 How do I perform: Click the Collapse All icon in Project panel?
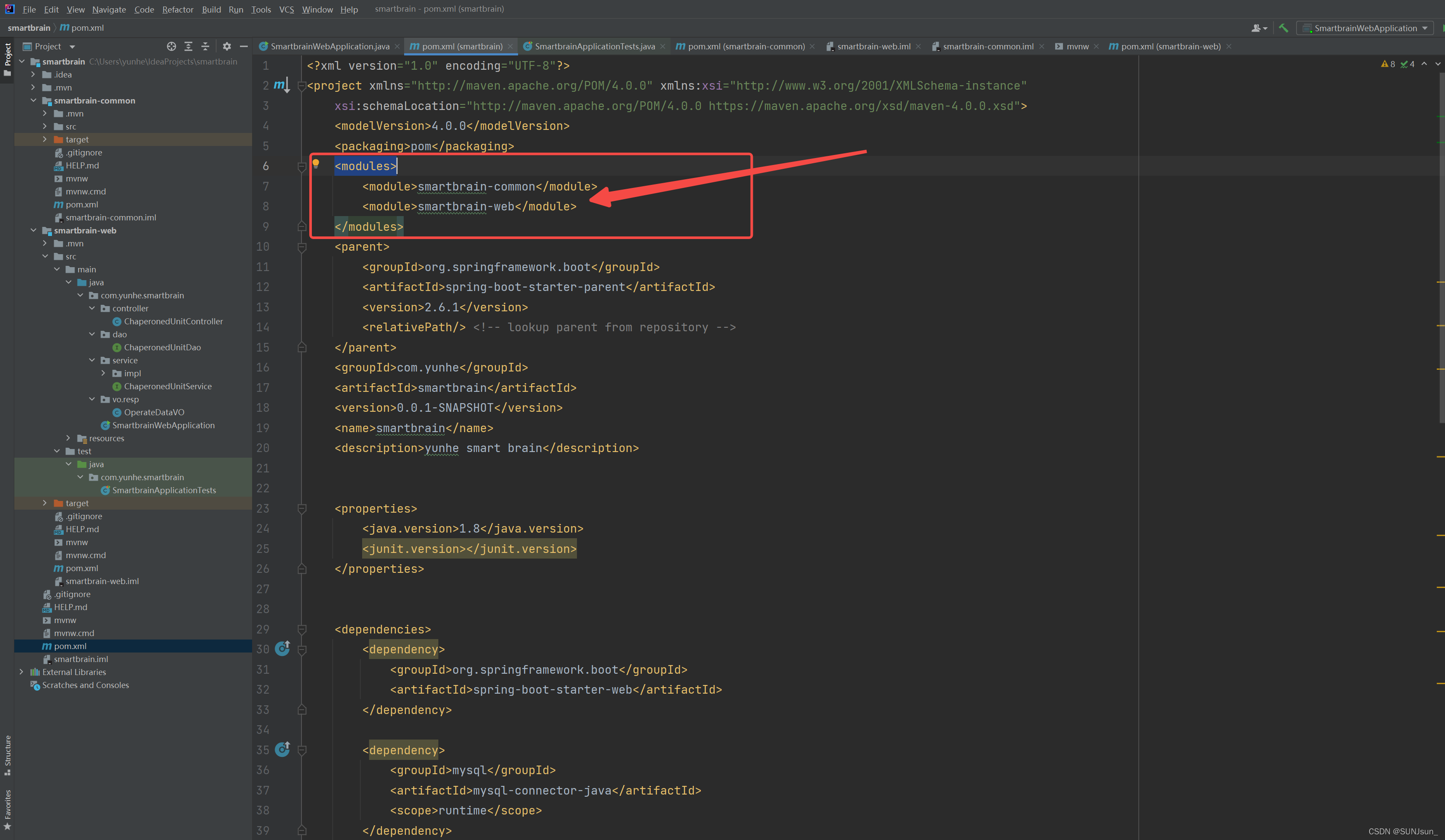205,46
